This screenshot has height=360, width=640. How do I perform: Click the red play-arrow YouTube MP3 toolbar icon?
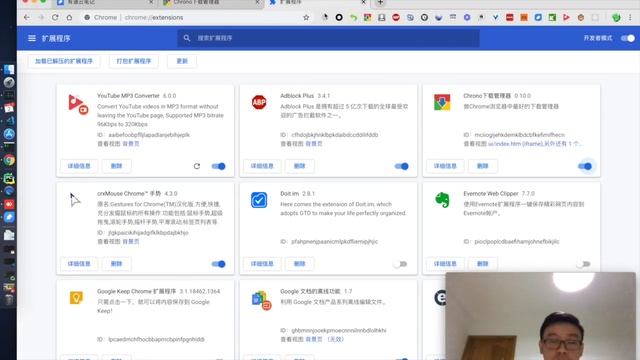pos(566,18)
